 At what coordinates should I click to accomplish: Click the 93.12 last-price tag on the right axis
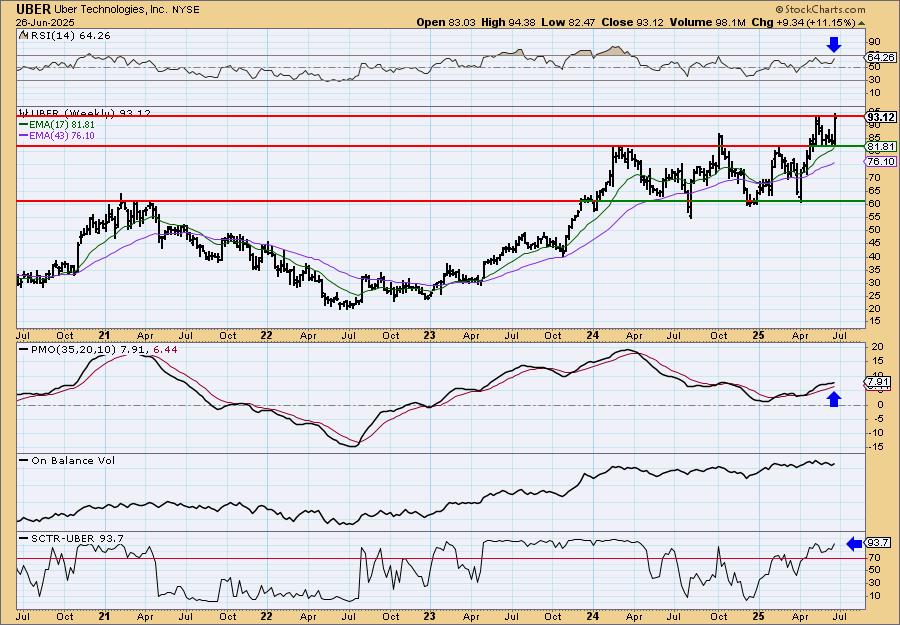881,117
